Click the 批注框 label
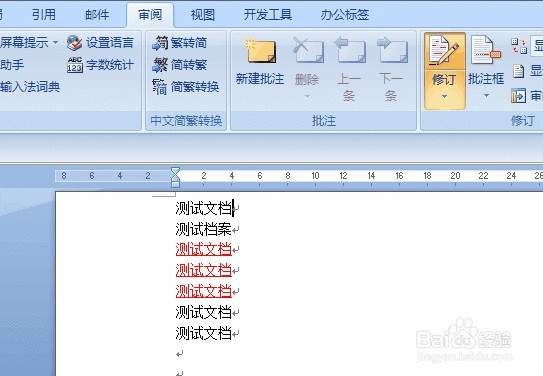Viewport: 543px width, 376px height. tap(486, 79)
